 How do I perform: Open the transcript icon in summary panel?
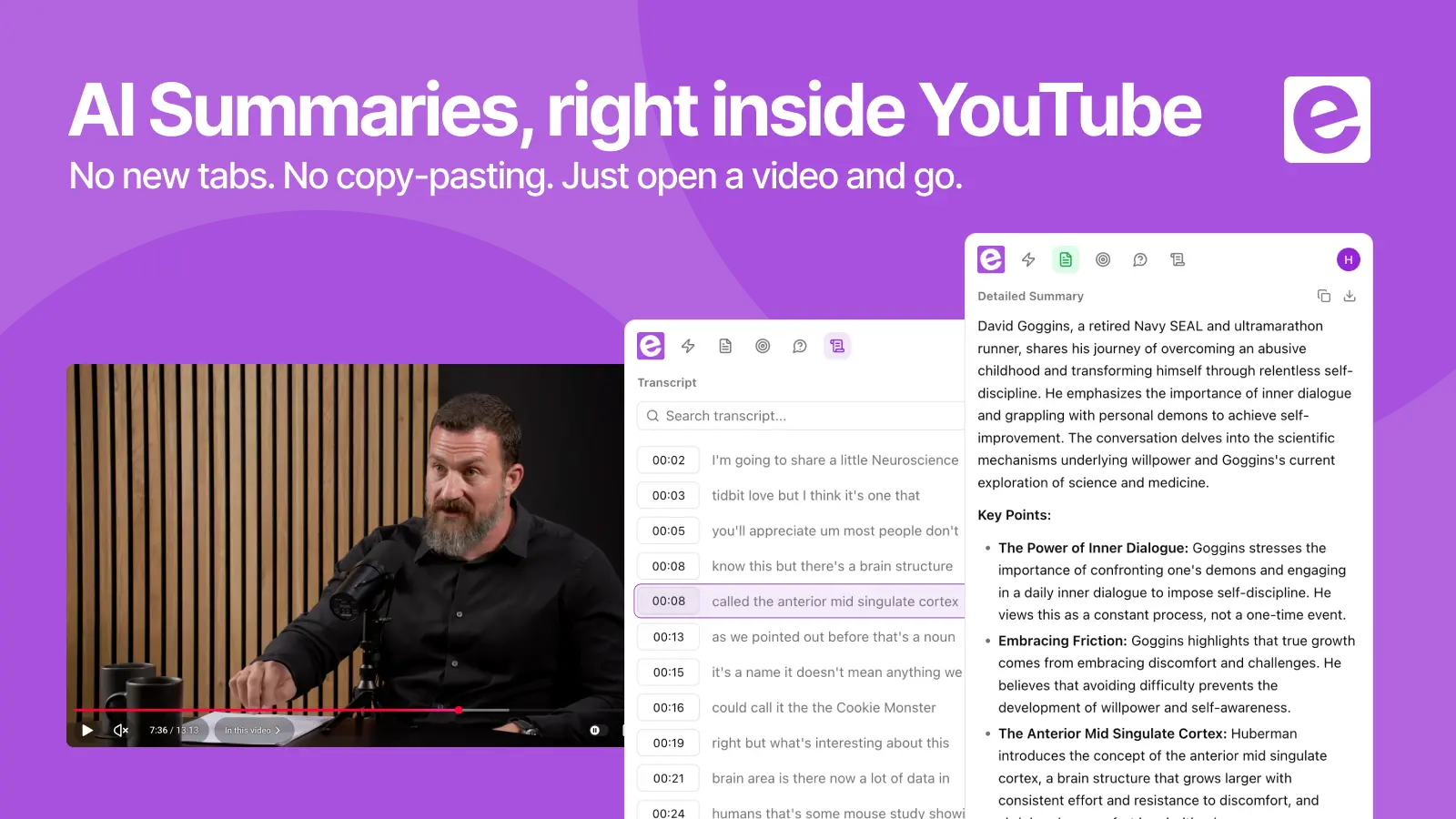coord(1178,259)
